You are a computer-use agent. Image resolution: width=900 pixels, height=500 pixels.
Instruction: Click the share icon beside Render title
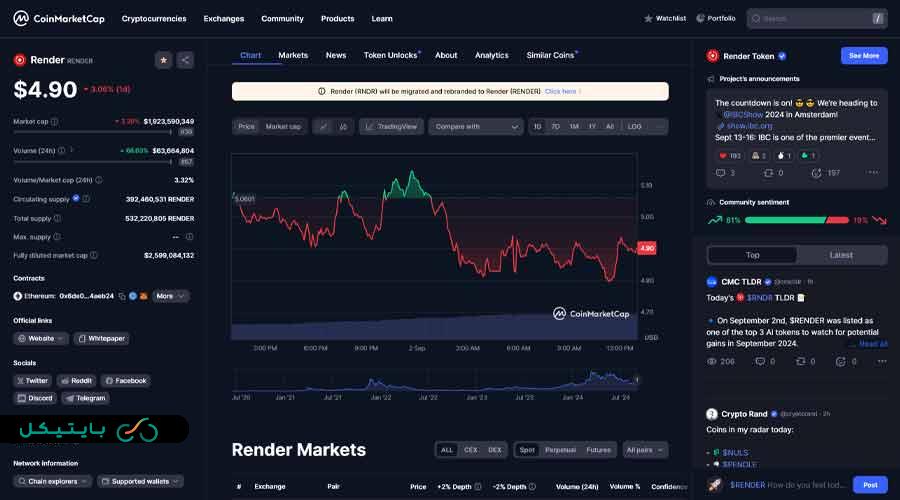click(185, 60)
